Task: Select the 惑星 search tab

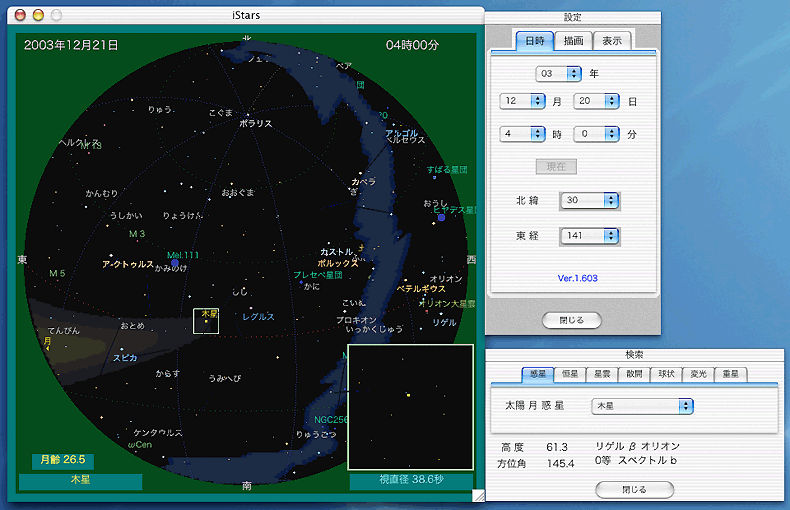Action: 538,374
